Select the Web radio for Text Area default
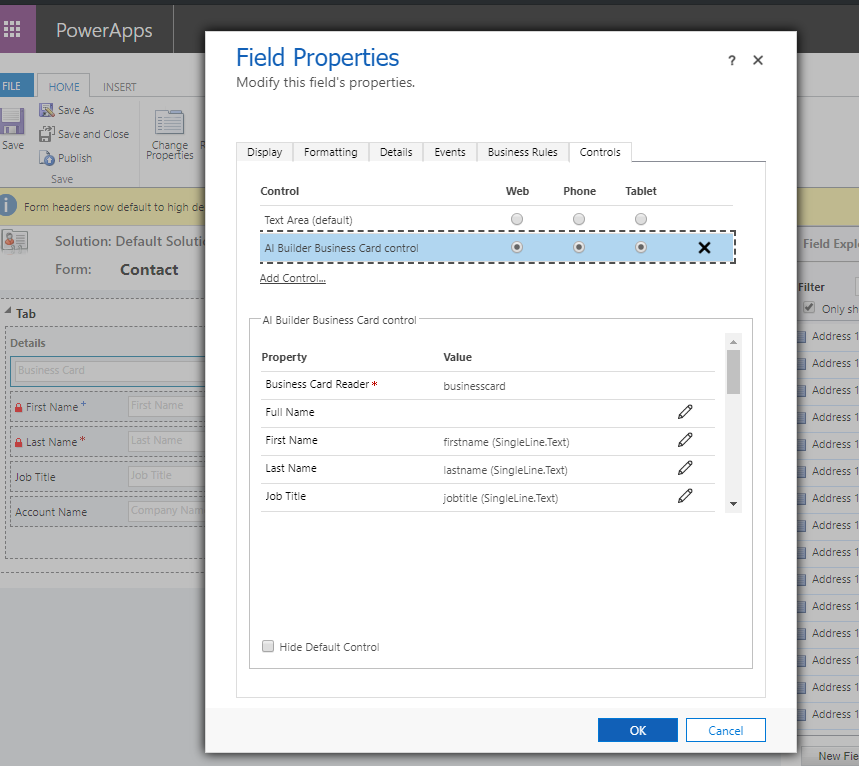 pos(517,218)
